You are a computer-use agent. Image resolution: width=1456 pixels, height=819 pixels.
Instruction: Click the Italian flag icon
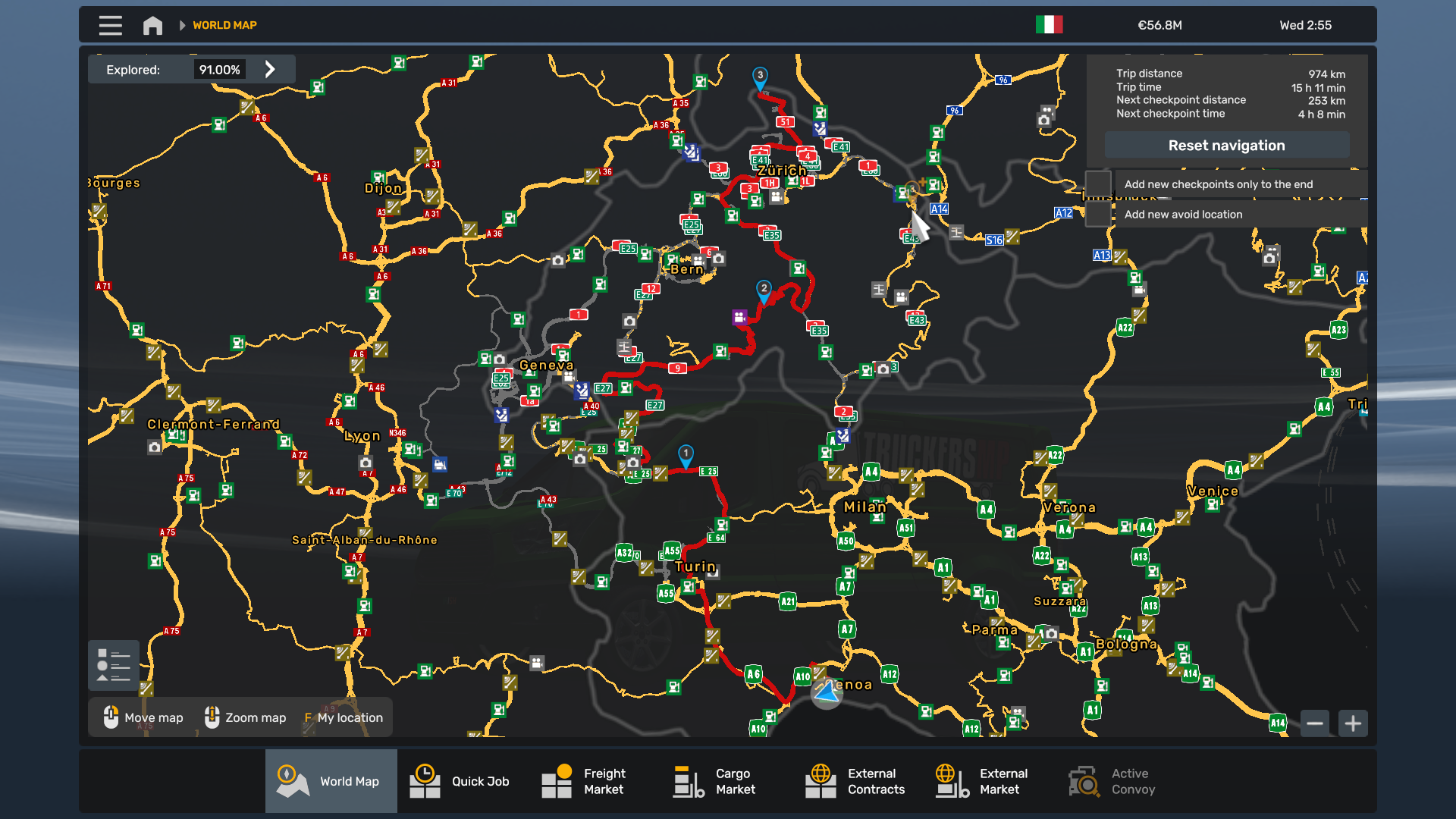(1049, 25)
